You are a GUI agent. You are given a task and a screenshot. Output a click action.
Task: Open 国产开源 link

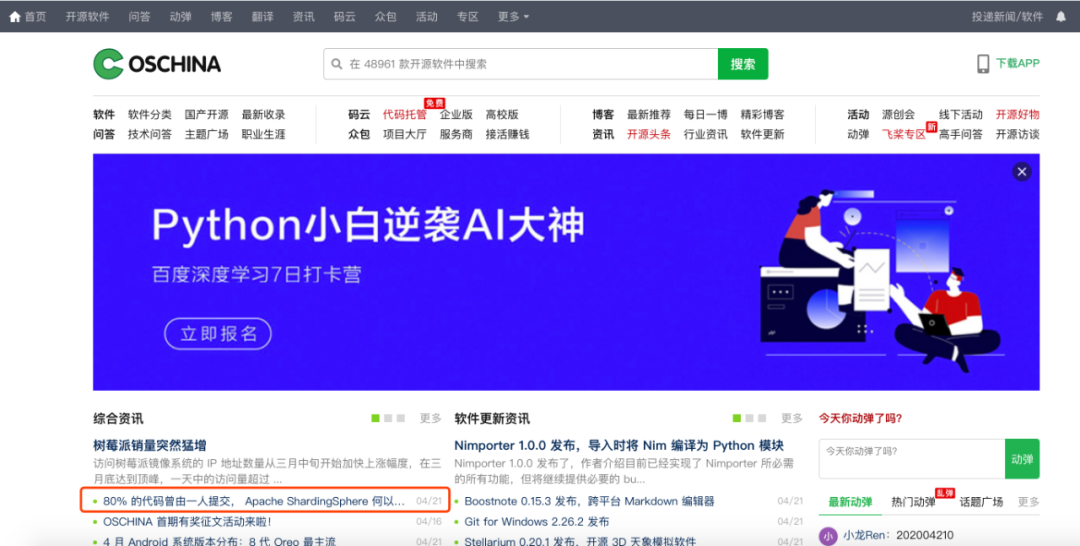(x=206, y=114)
